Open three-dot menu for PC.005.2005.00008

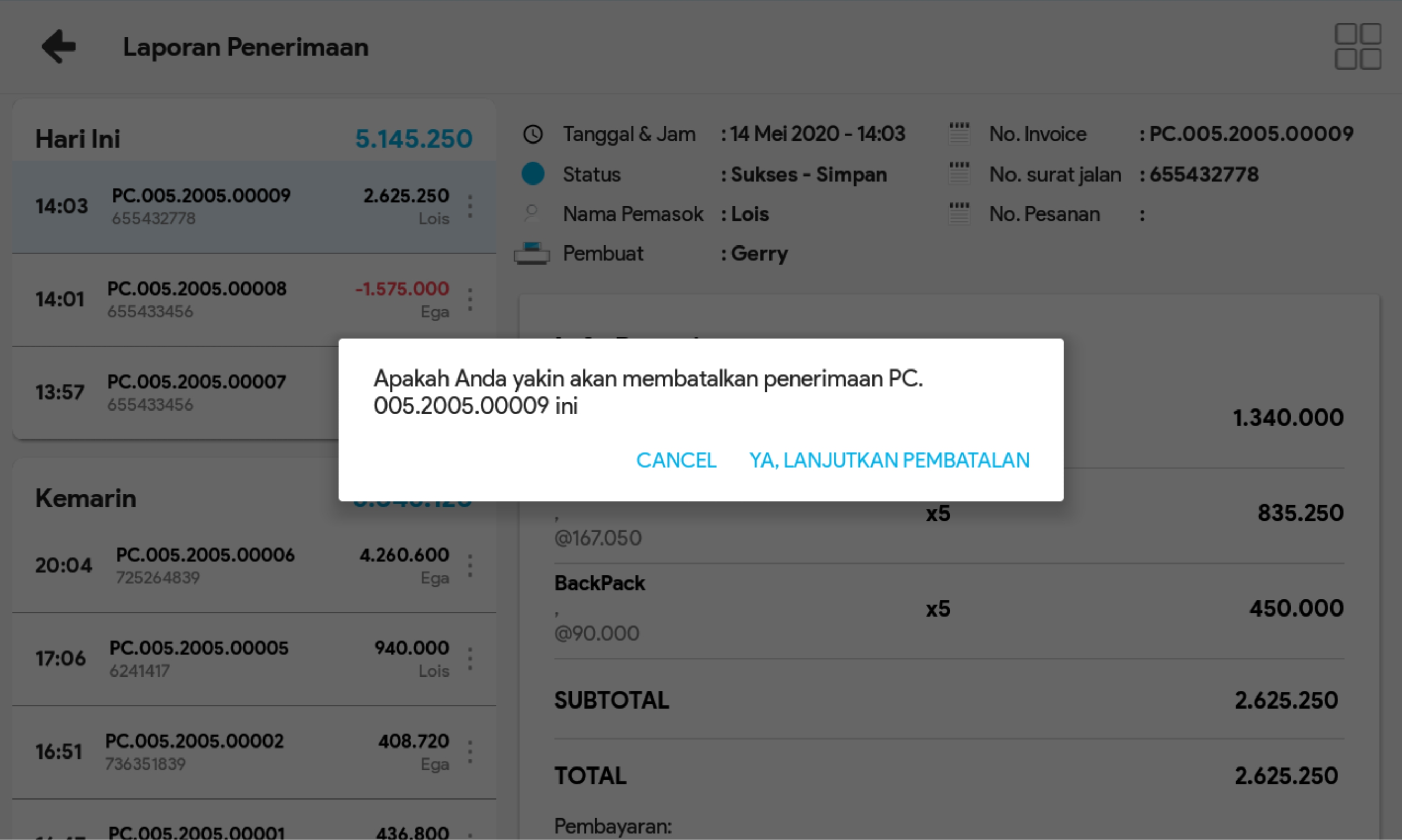470,300
